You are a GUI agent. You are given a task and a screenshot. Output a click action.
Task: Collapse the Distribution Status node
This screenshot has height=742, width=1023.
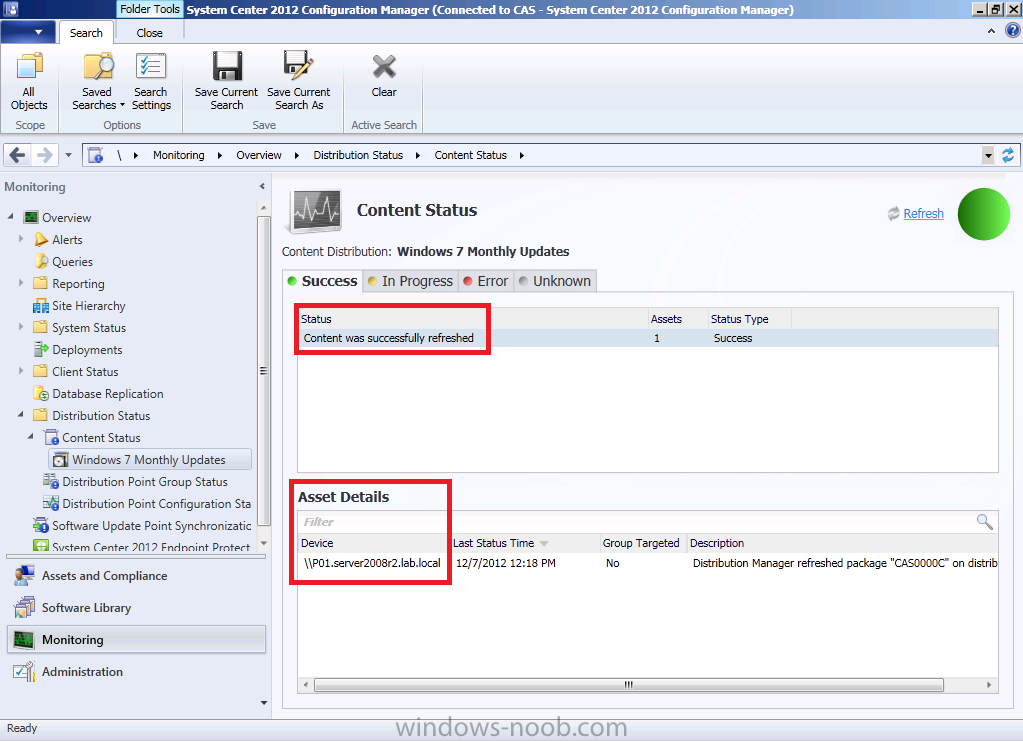coord(21,414)
